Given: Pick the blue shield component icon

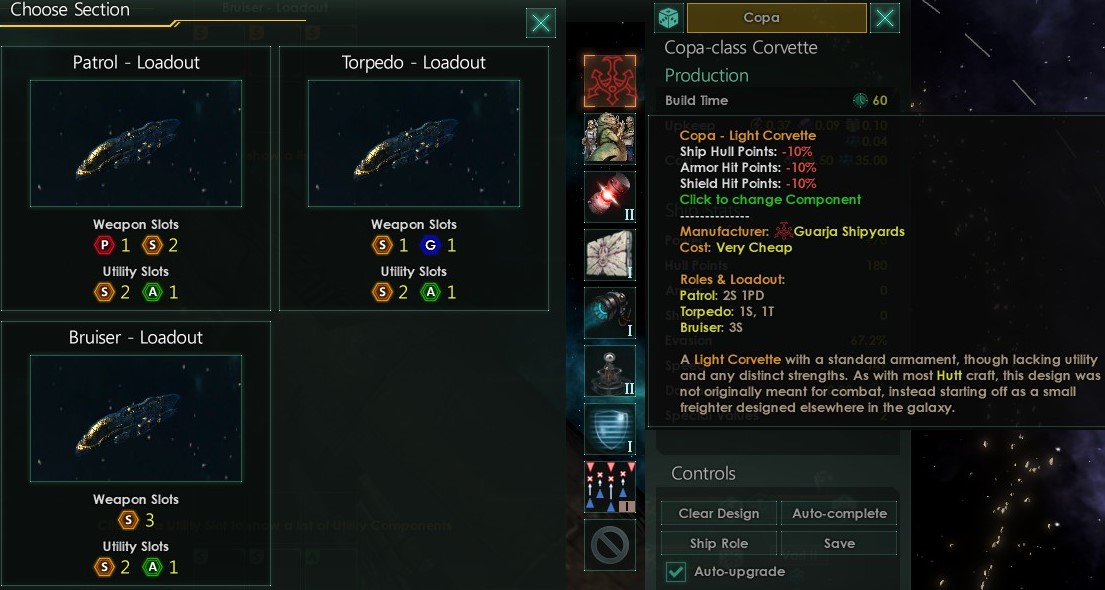Looking at the screenshot, I should tap(610, 429).
